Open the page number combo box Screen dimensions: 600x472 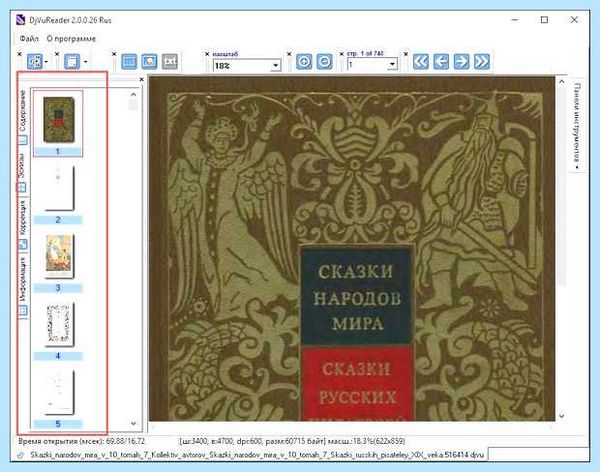[x=372, y=65]
